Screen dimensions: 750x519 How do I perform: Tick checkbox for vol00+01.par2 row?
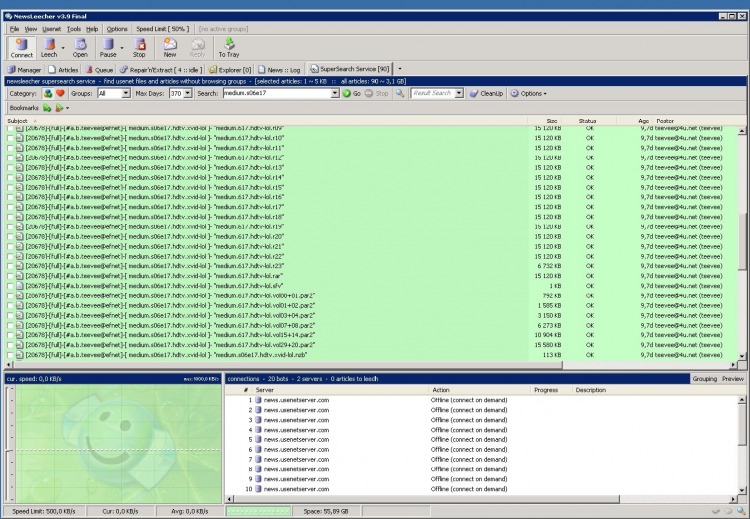[10, 296]
